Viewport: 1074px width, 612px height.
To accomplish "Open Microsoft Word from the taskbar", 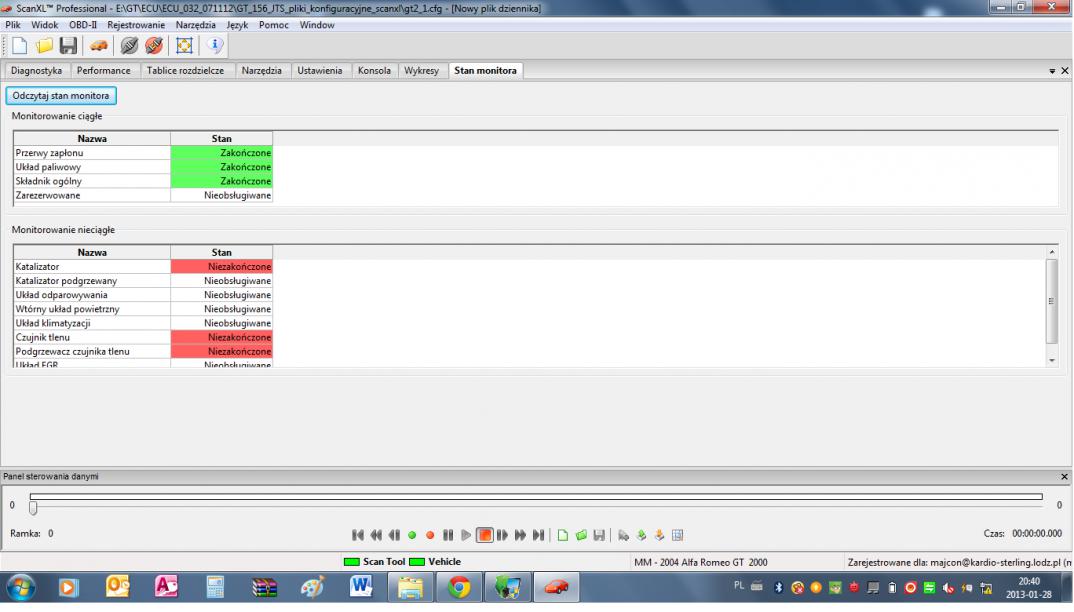I will 361,587.
